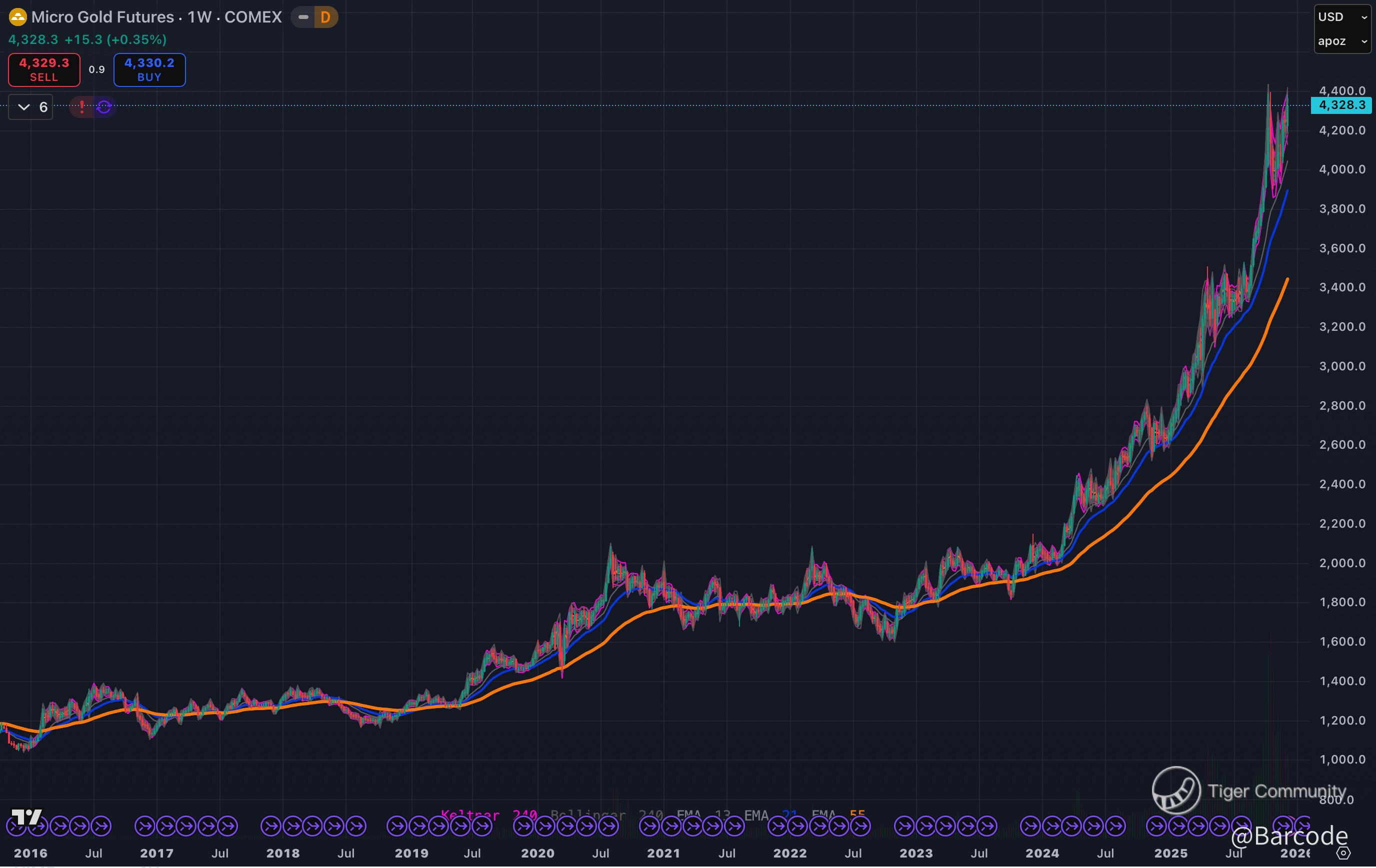This screenshot has width=1376, height=868.
Task: Click the first rollover marker above 2017
Action: pyautogui.click(x=145, y=826)
